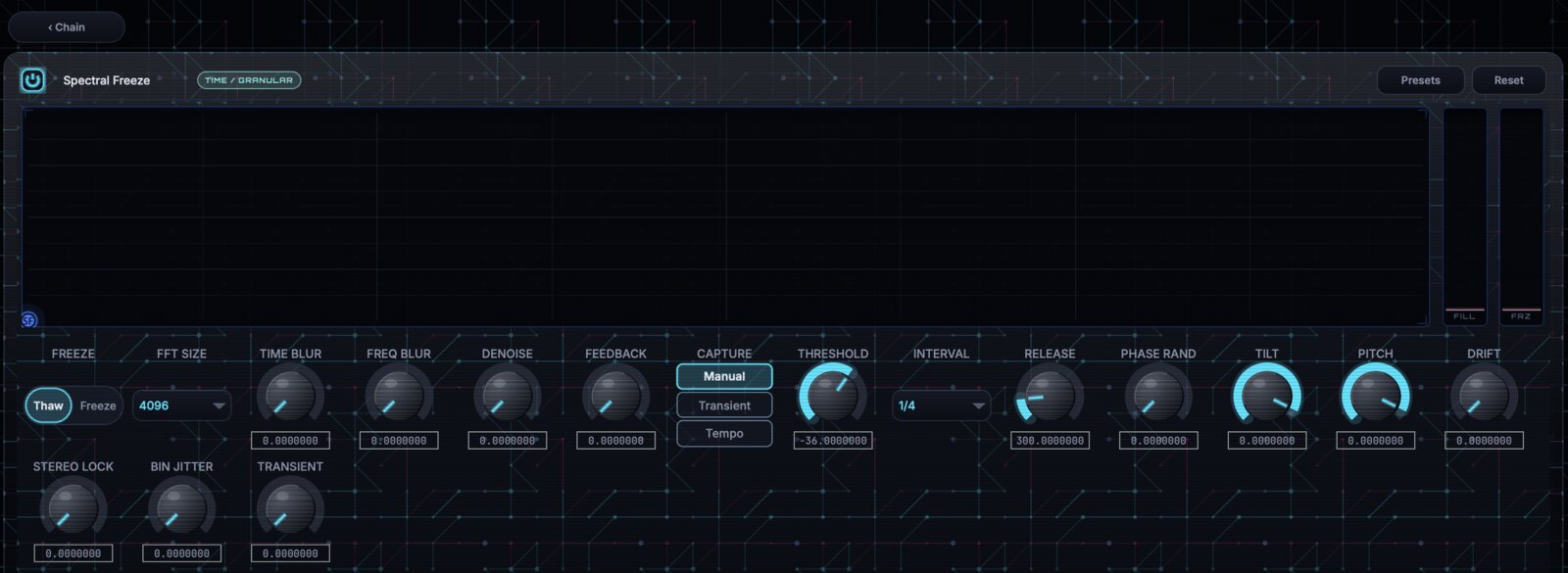Image resolution: width=1568 pixels, height=573 pixels.
Task: Reset the plugin parameters
Action: [1508, 80]
